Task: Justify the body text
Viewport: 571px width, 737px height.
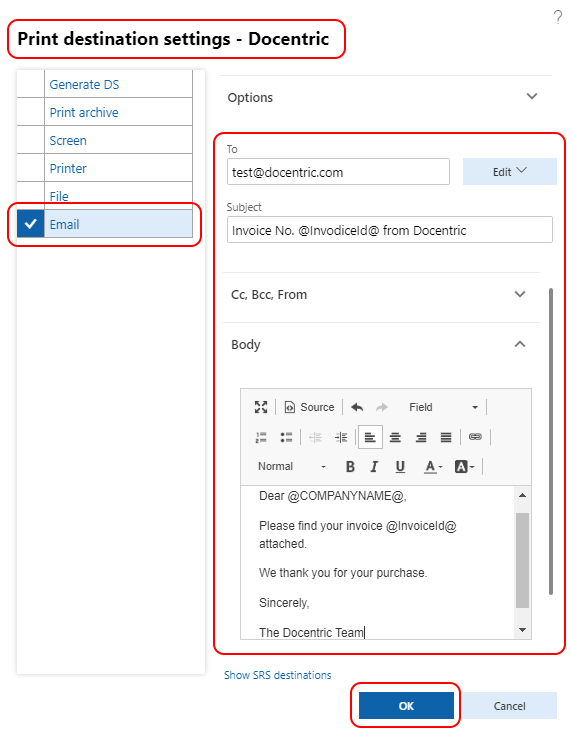Action: [x=446, y=437]
